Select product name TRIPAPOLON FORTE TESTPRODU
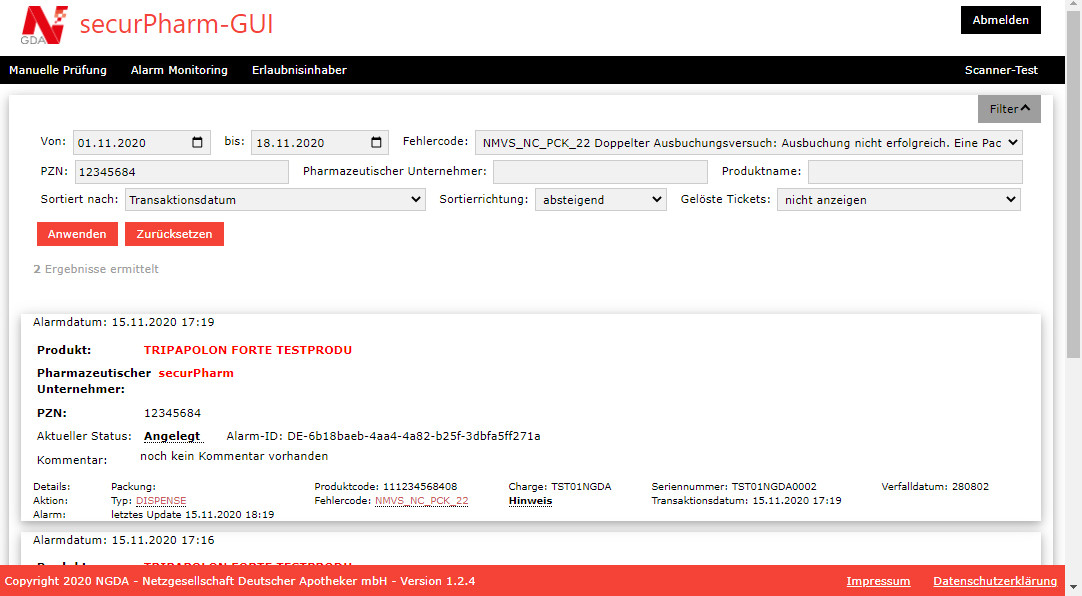Viewport: 1082px width, 596px height. click(248, 350)
